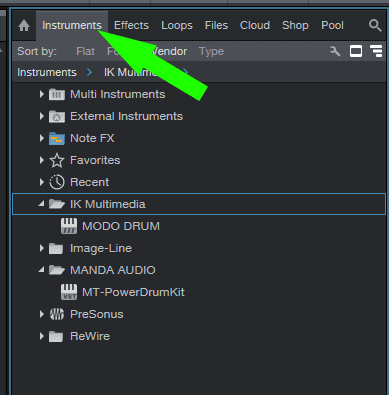The width and height of the screenshot is (389, 395).
Task: Click the External Instruments folder icon
Action: (x=57, y=116)
